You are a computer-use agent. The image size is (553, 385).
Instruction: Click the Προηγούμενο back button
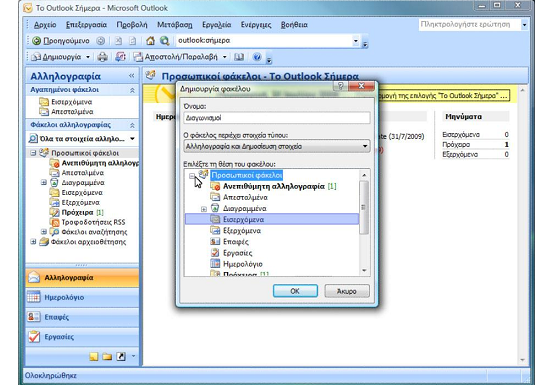[x=61, y=41]
